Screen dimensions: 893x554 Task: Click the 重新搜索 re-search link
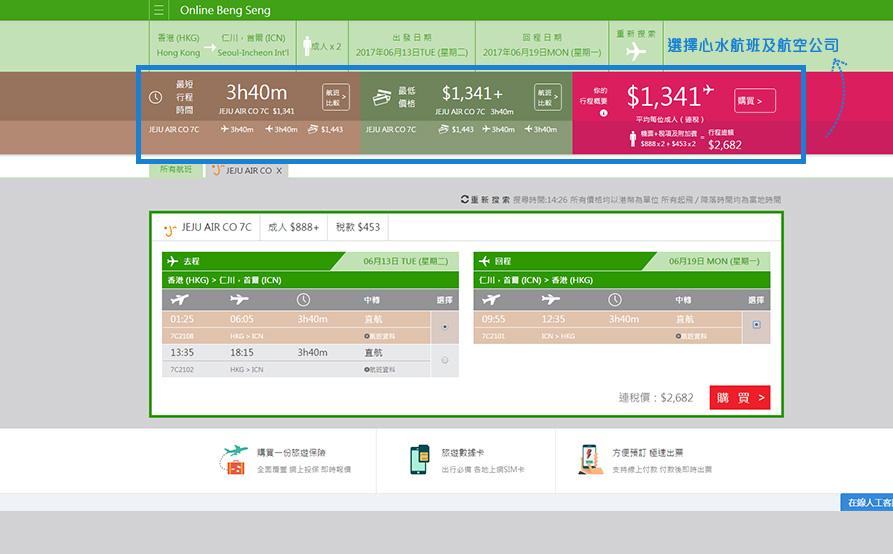pos(490,200)
